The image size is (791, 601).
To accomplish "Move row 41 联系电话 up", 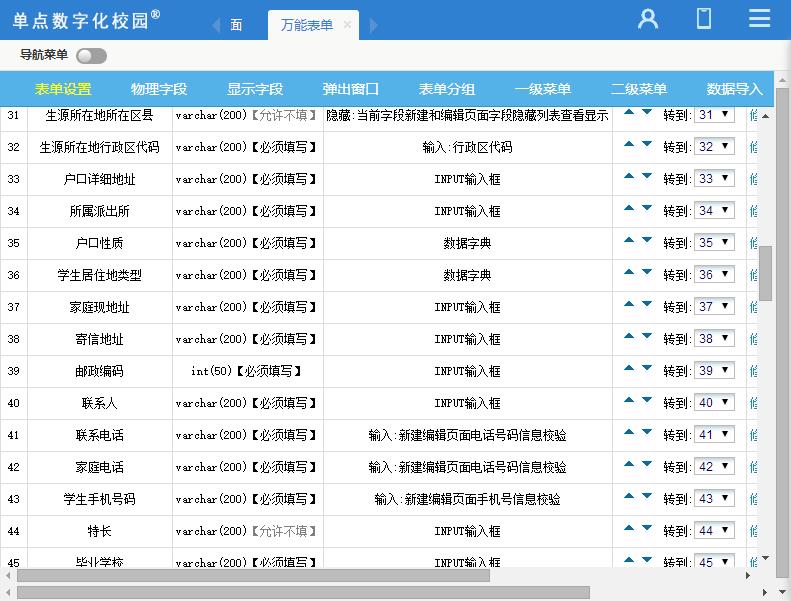I will 629,432.
